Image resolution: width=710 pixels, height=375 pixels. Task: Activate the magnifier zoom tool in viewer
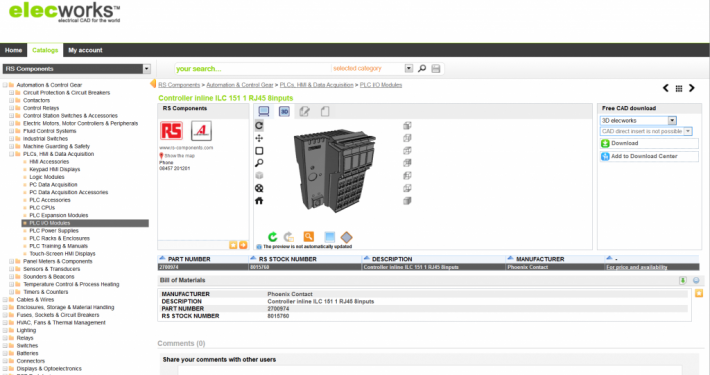(259, 163)
